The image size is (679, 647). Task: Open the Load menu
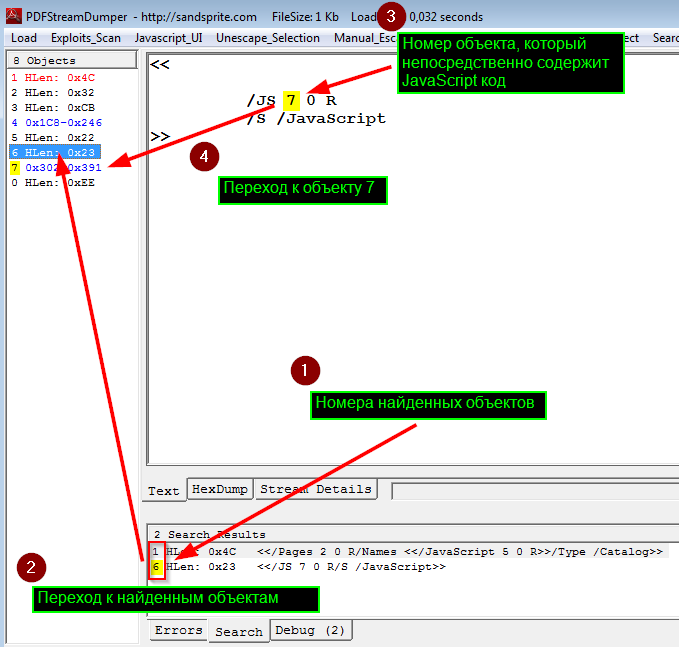(x=24, y=38)
